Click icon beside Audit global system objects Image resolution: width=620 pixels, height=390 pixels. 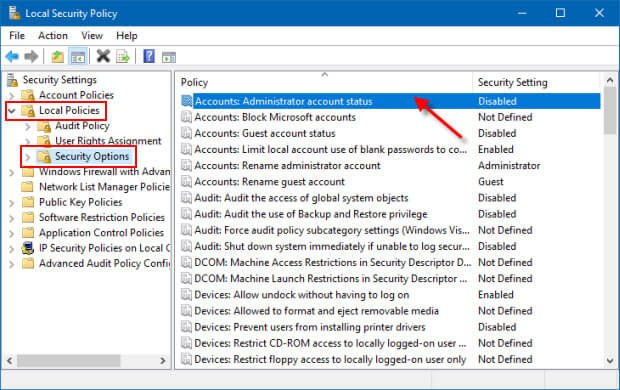point(186,198)
